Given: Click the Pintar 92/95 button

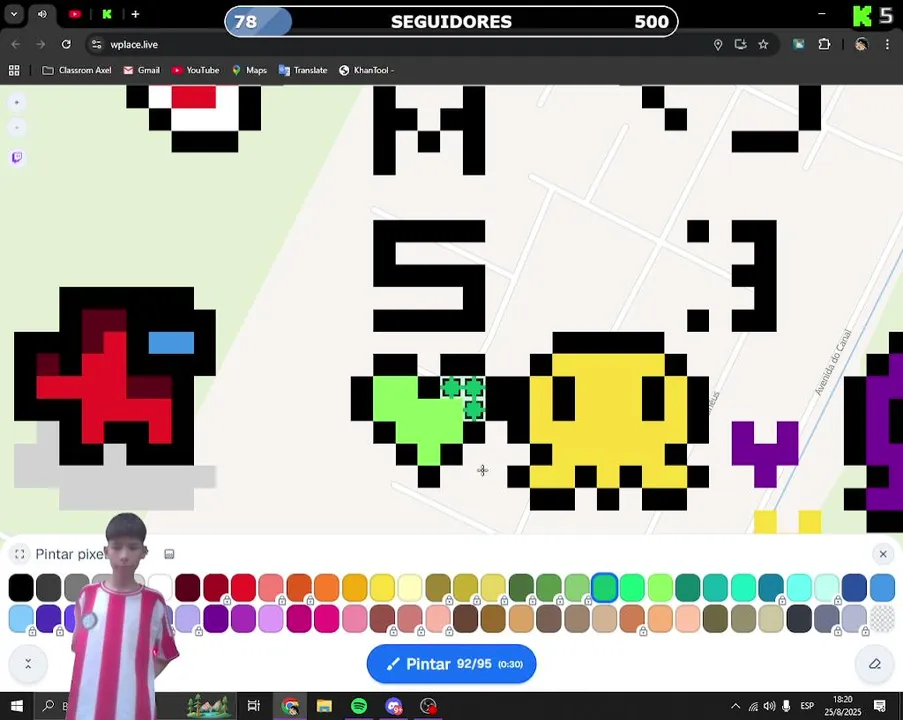Looking at the screenshot, I should point(452,664).
